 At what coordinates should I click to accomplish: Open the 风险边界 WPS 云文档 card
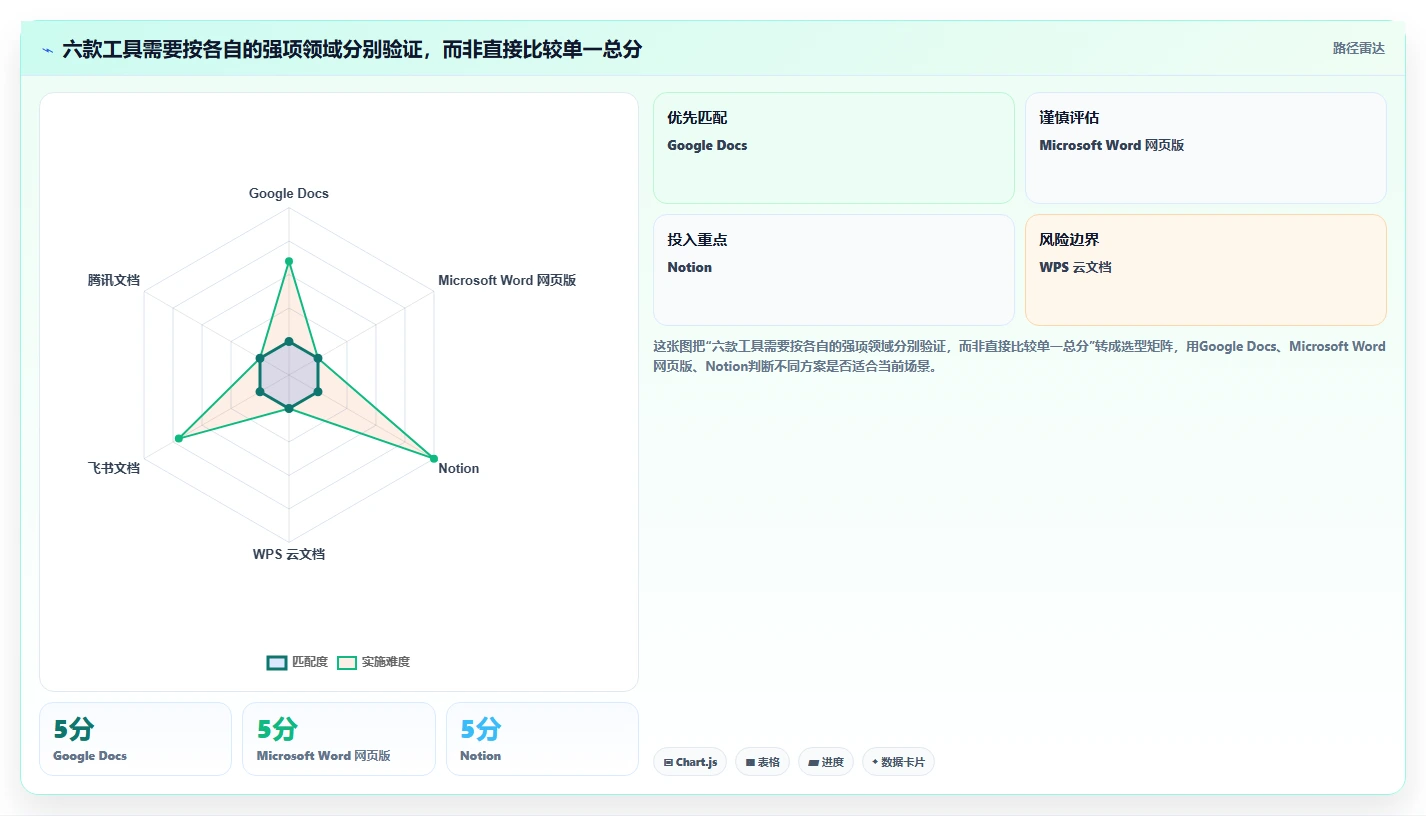point(1206,270)
